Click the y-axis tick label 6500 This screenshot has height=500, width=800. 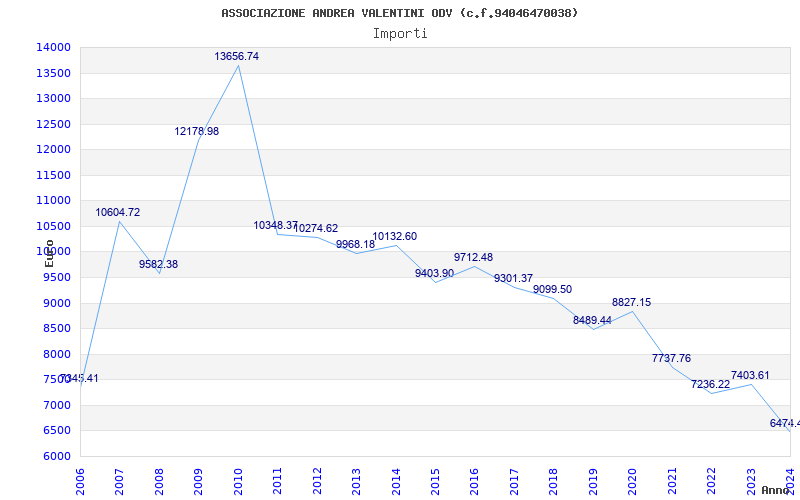tap(56, 431)
